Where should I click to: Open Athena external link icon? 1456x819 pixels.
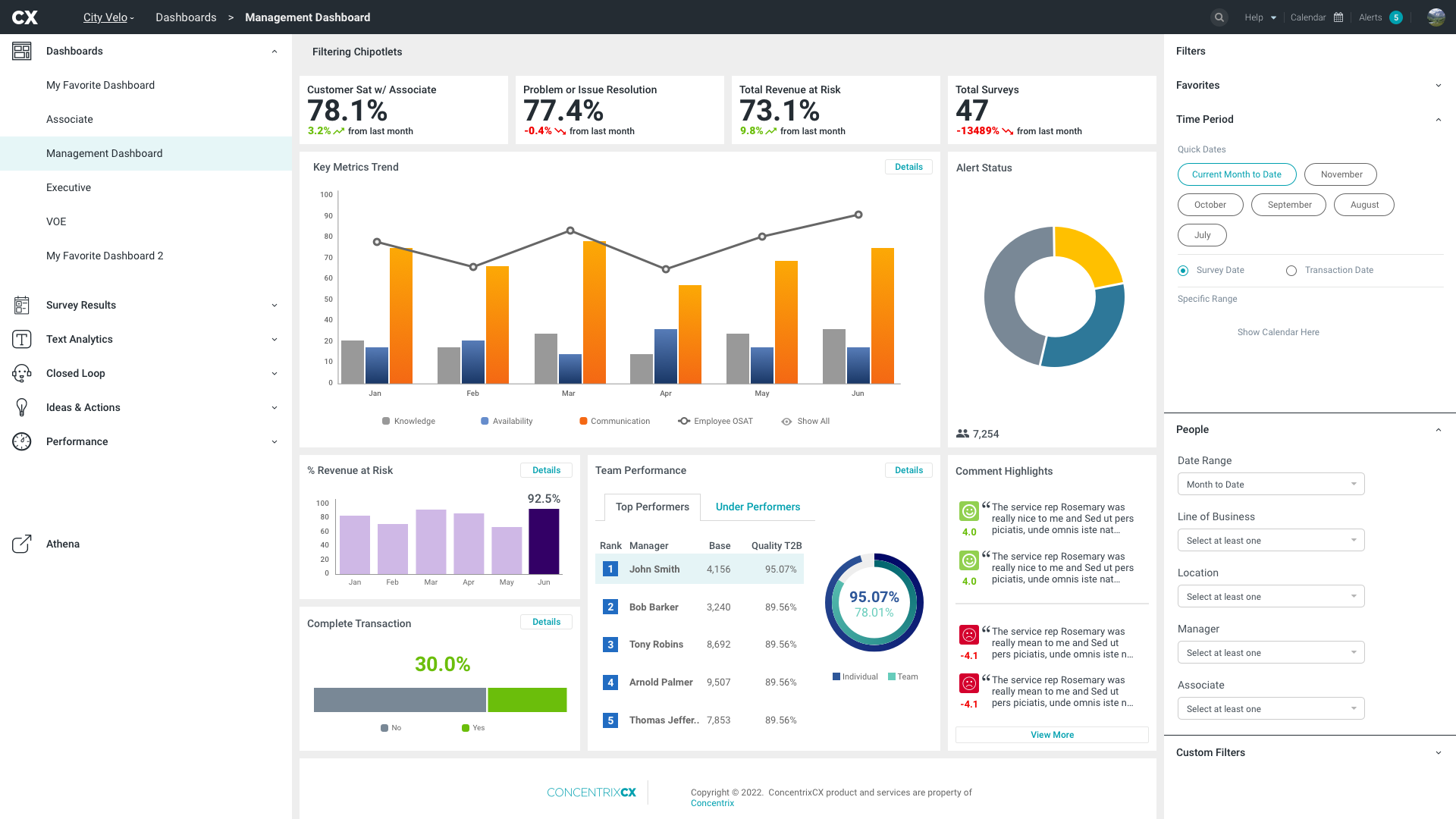click(x=21, y=544)
